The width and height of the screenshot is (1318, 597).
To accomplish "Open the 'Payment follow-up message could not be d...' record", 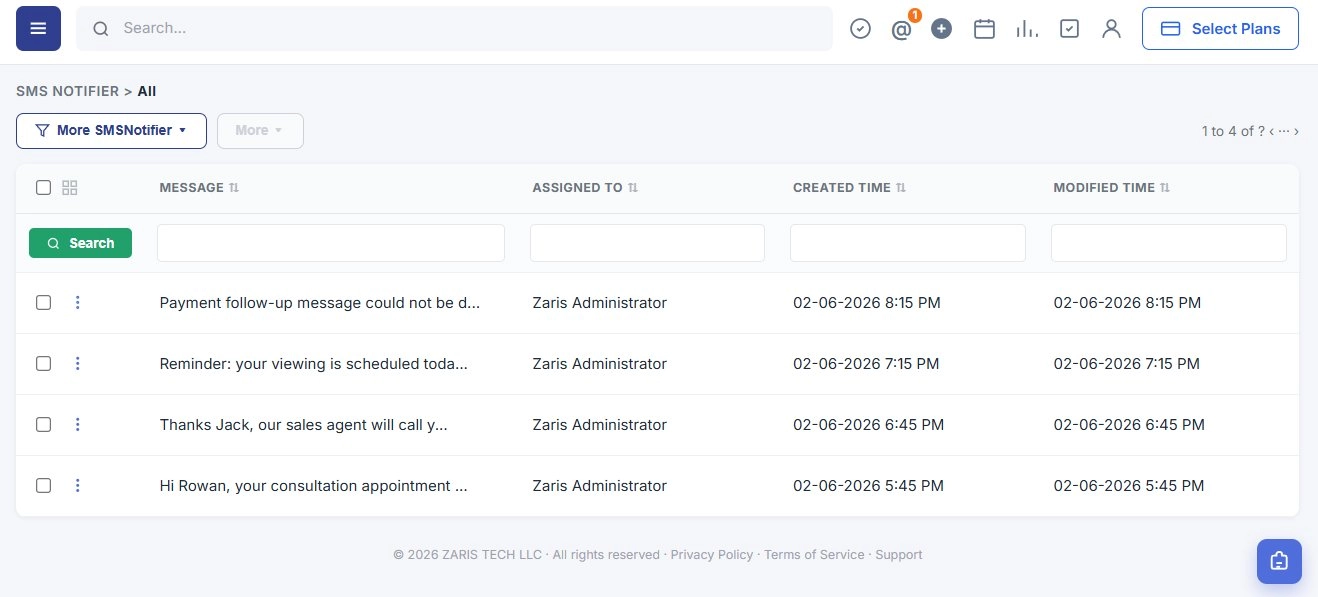I will 320,303.
